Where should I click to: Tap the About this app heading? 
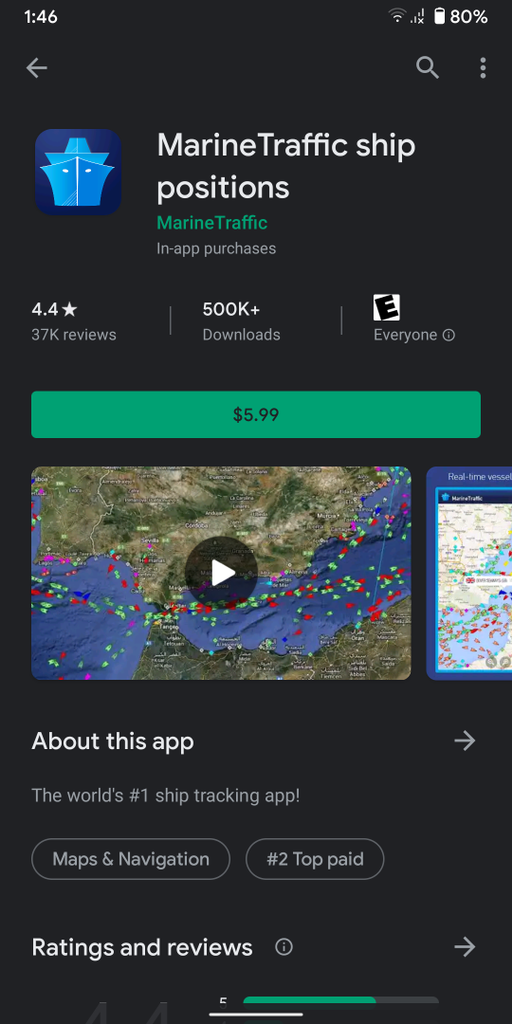[x=112, y=741]
